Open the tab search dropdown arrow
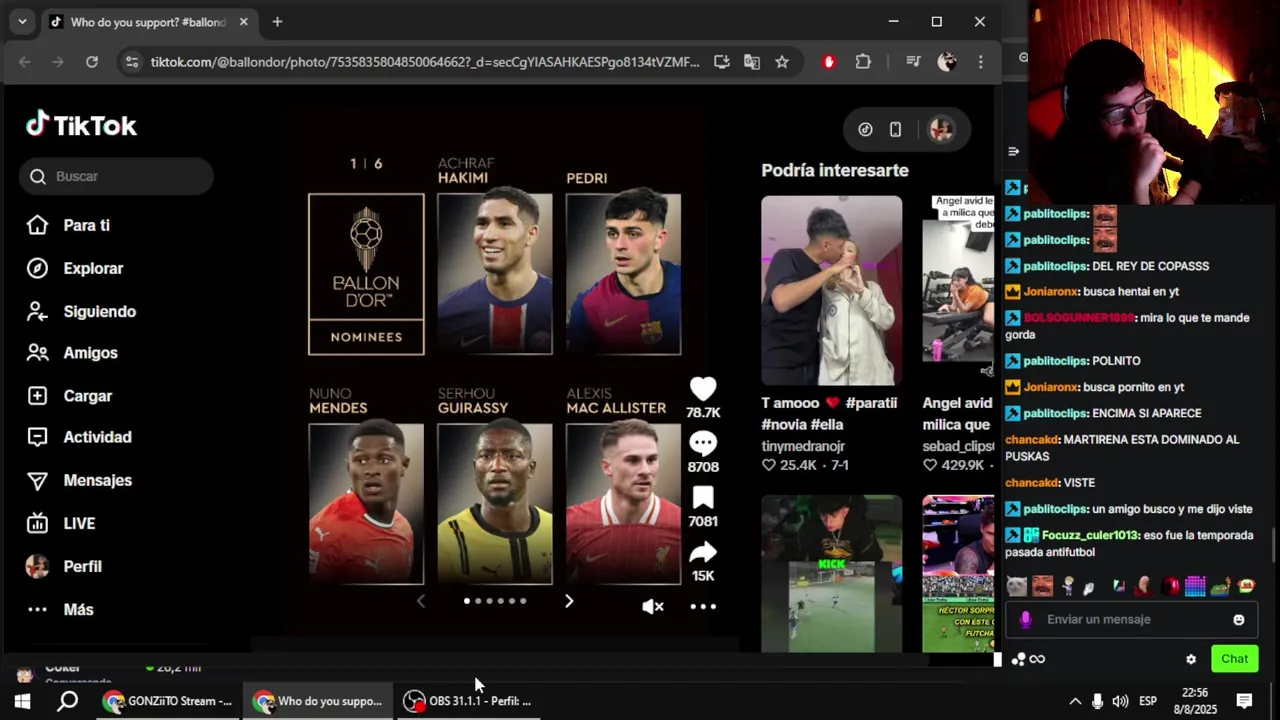The height and width of the screenshot is (720, 1280). click(x=22, y=22)
